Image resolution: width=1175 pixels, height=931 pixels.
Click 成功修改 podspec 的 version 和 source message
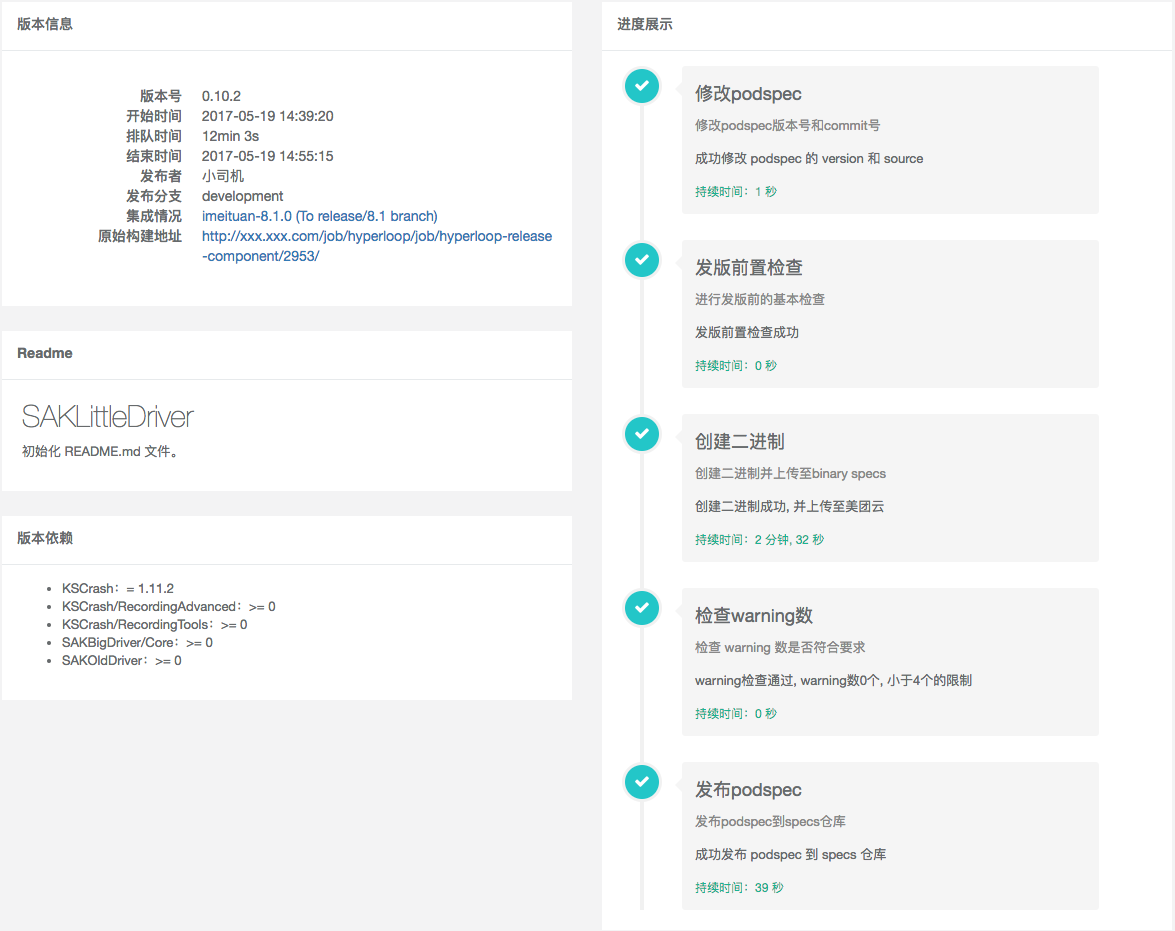tap(809, 159)
